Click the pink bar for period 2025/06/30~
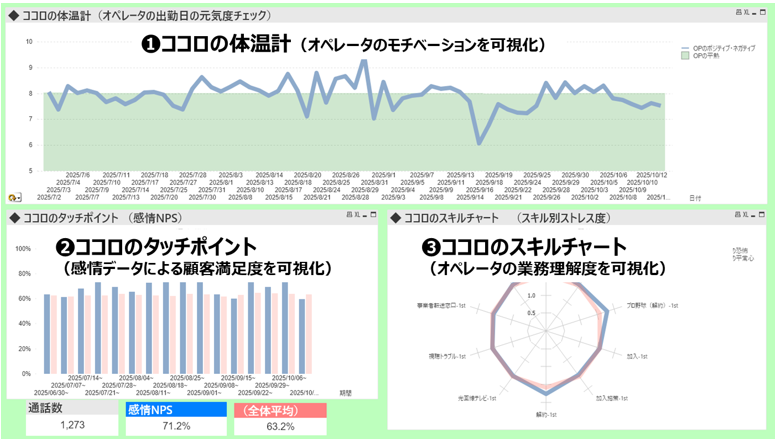 (54, 335)
